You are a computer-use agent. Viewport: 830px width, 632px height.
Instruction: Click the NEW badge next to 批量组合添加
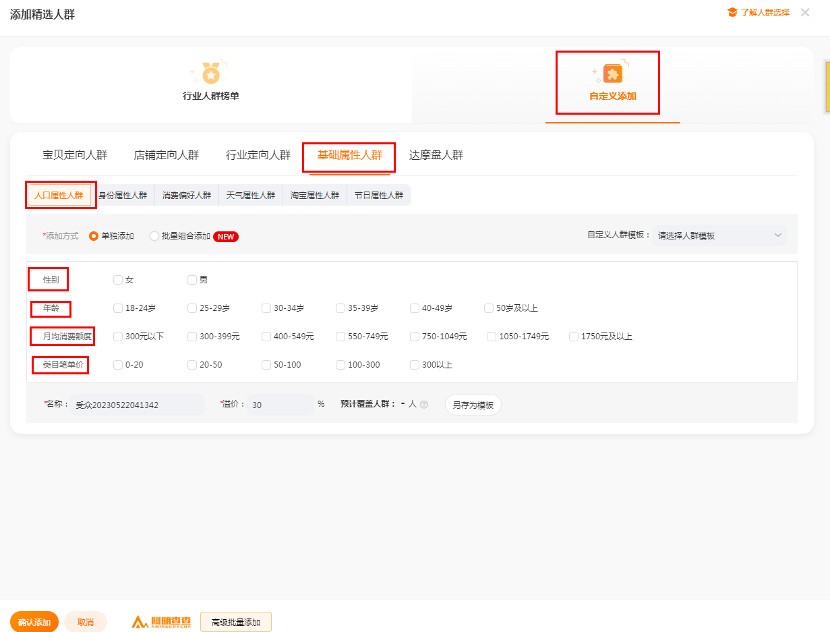pyautogui.click(x=226, y=236)
